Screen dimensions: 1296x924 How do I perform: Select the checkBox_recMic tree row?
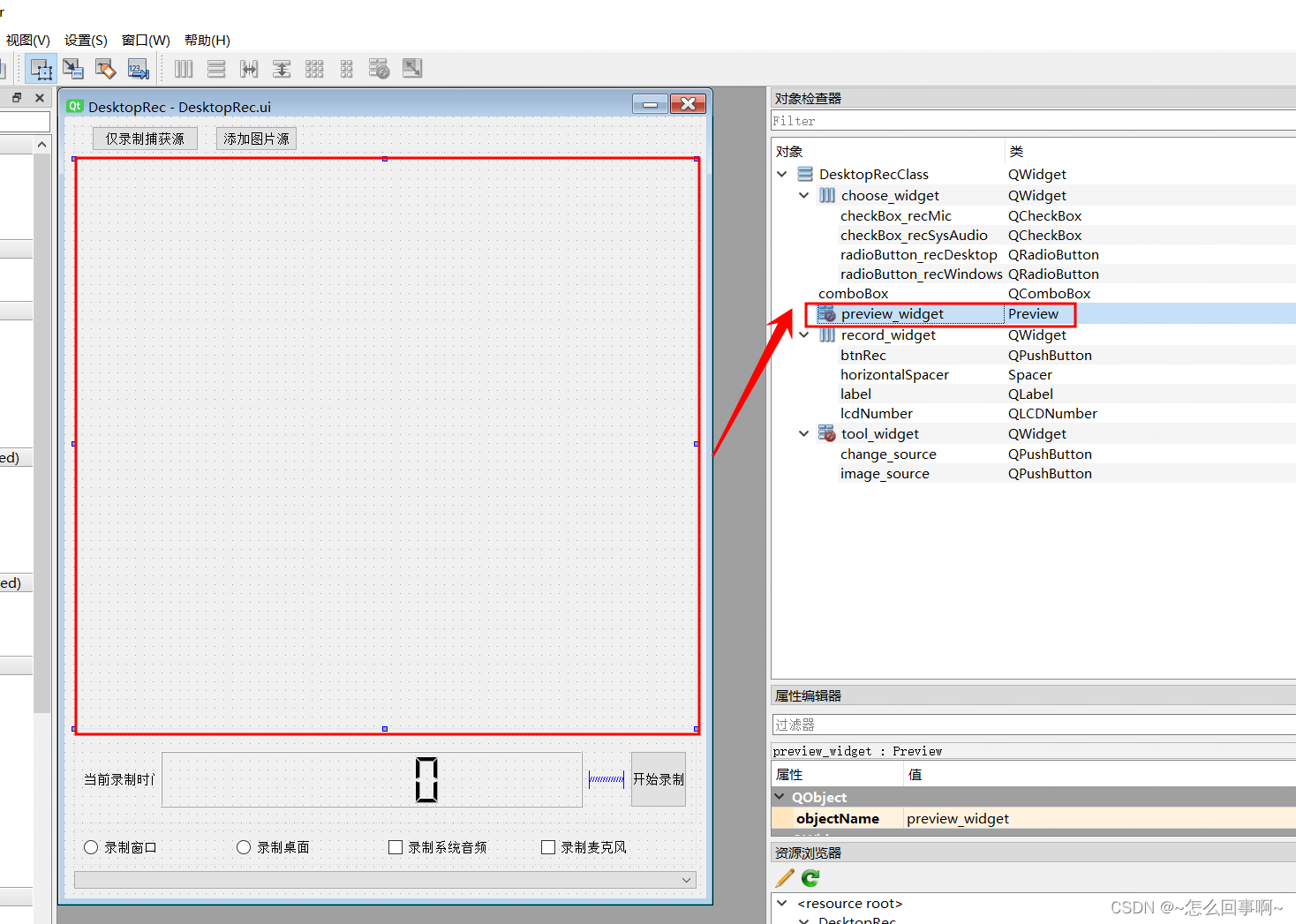click(x=1033, y=215)
